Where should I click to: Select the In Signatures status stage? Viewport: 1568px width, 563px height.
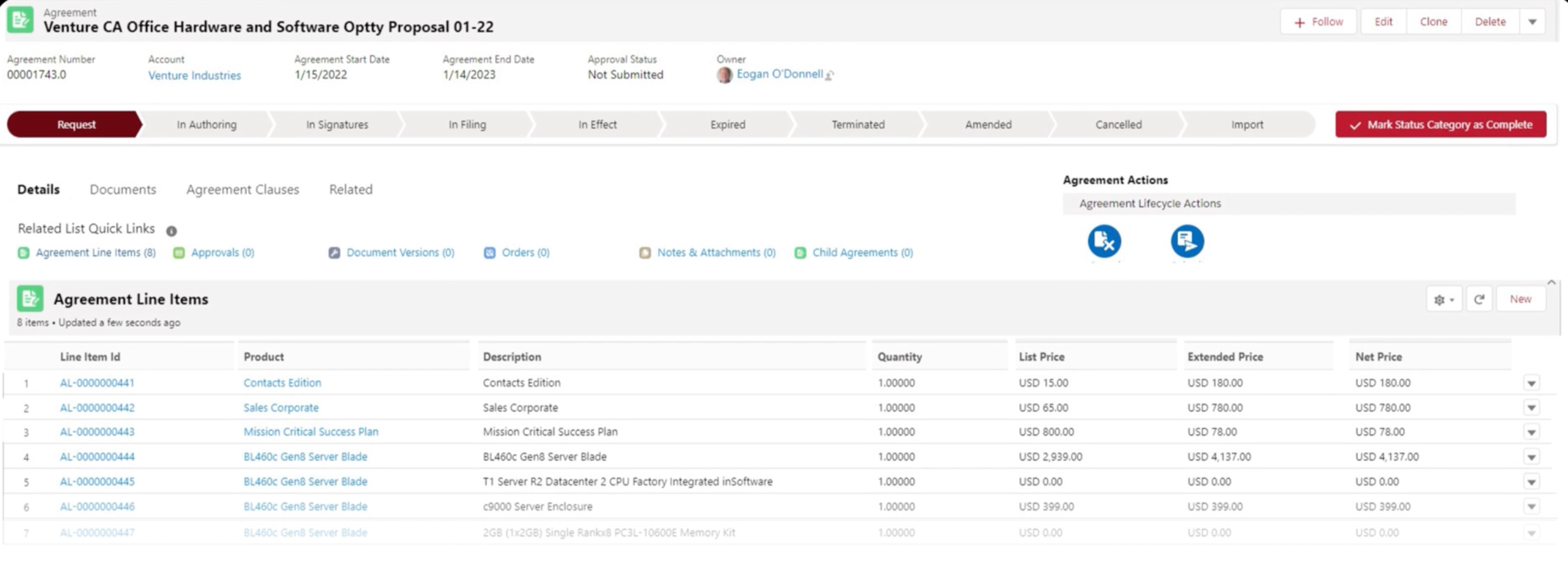[x=337, y=125]
